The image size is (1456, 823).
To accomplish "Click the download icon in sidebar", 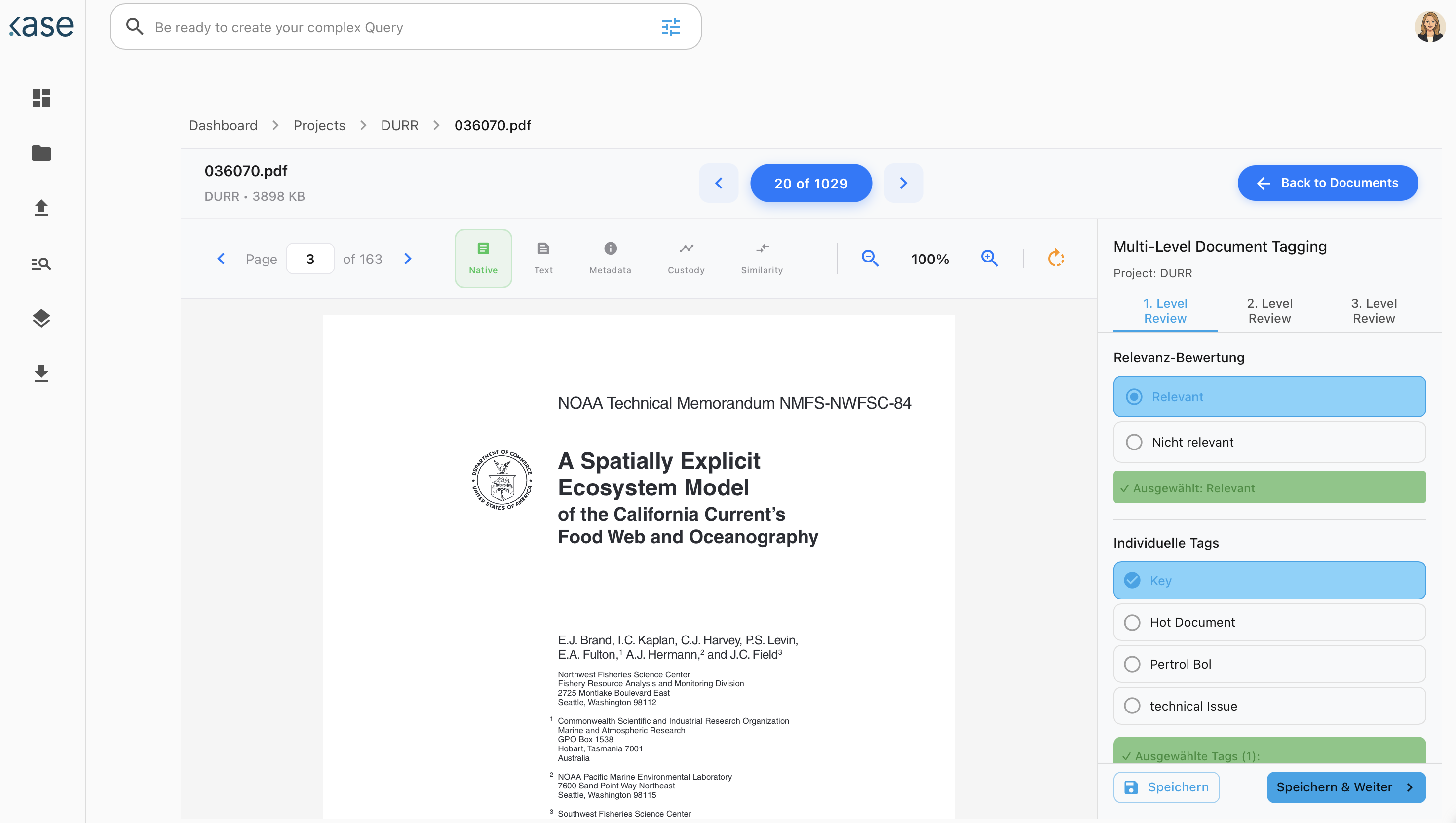I will [x=41, y=374].
